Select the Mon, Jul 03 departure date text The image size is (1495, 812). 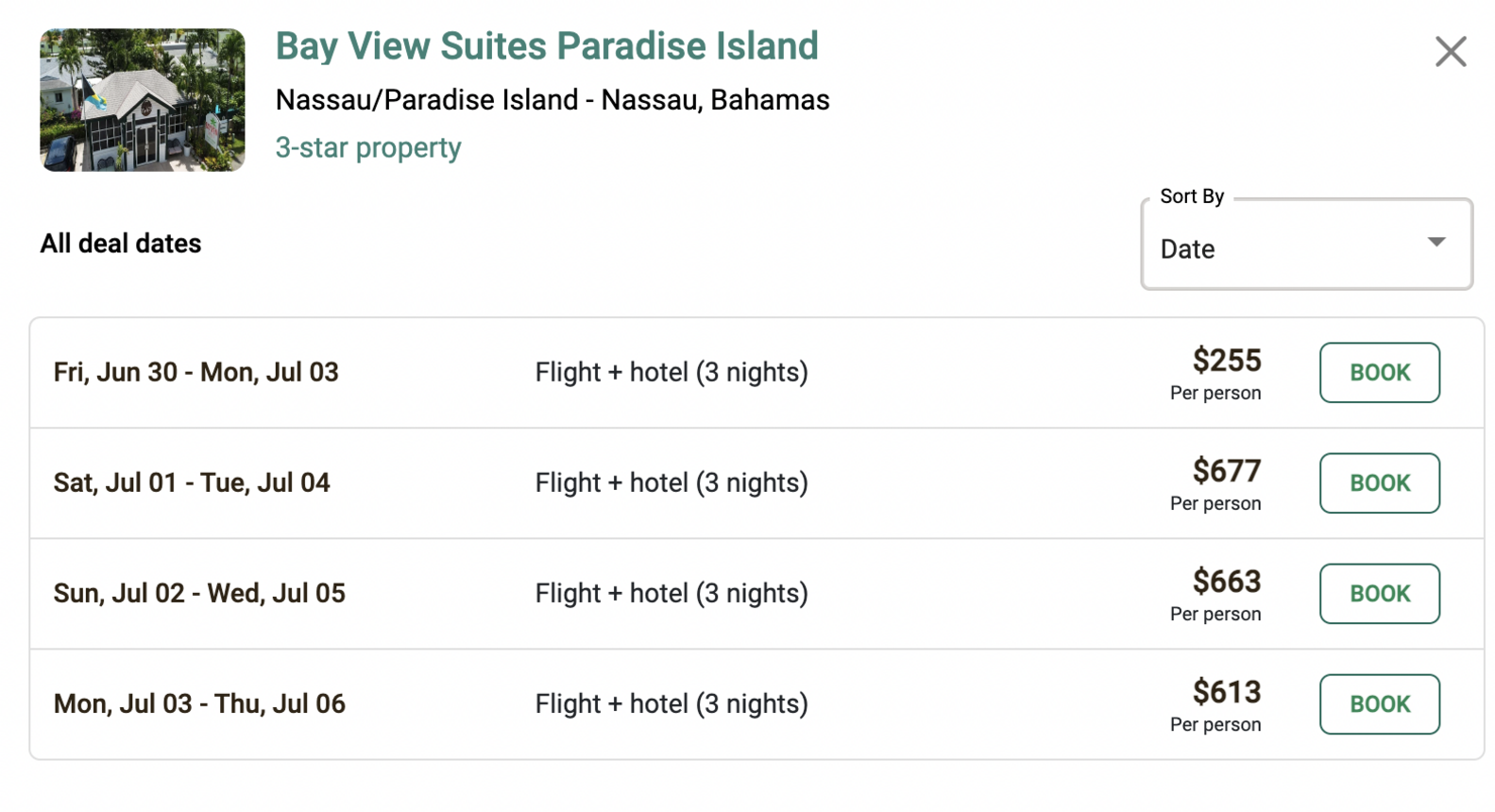tap(198, 703)
